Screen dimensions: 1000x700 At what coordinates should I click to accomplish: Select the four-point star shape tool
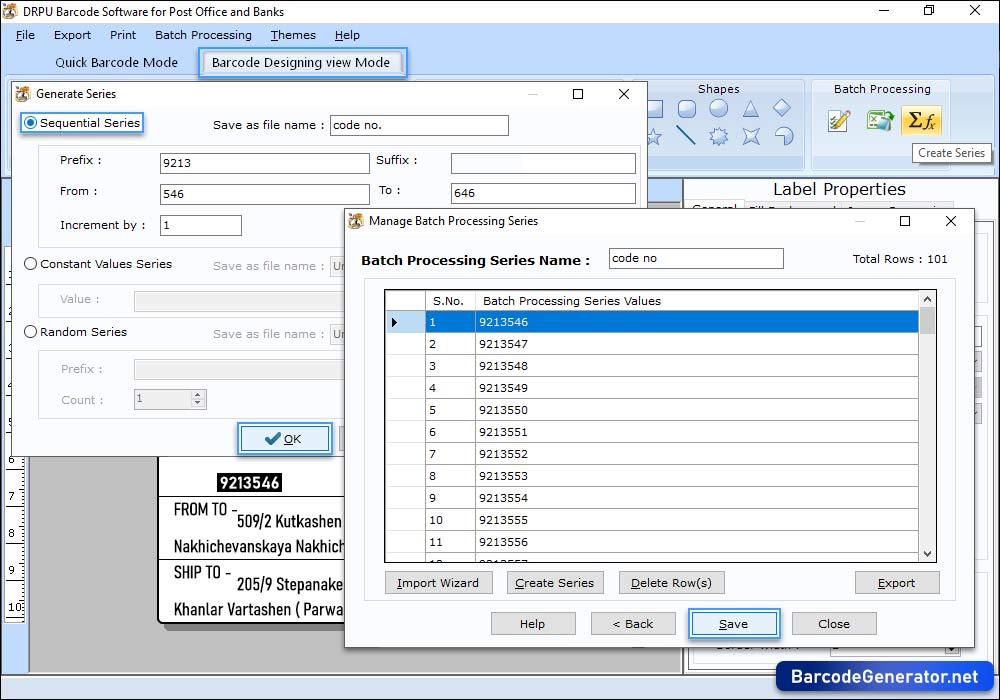click(x=751, y=136)
